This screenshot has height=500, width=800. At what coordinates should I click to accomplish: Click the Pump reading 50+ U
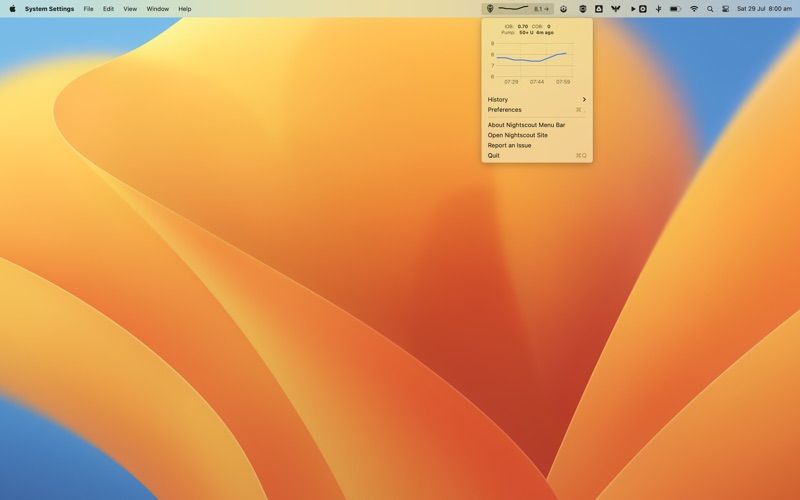tap(526, 33)
